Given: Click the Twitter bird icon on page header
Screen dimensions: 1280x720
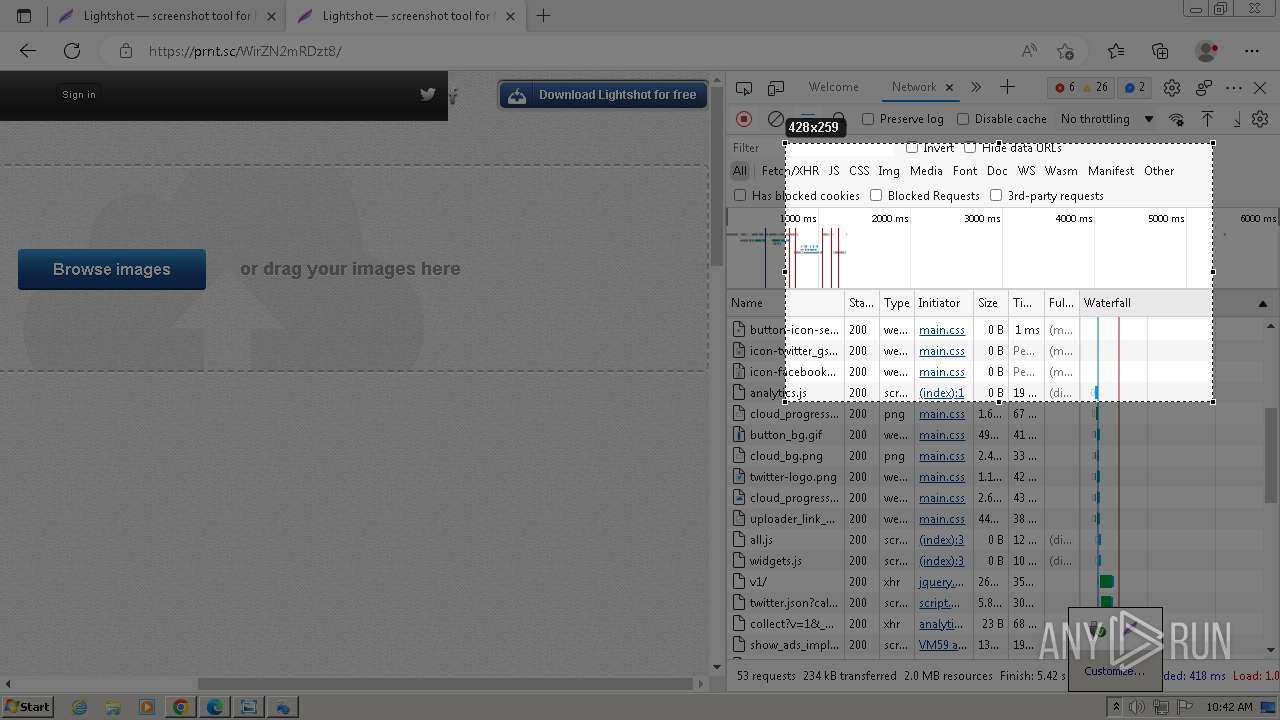Looking at the screenshot, I should pos(428,94).
